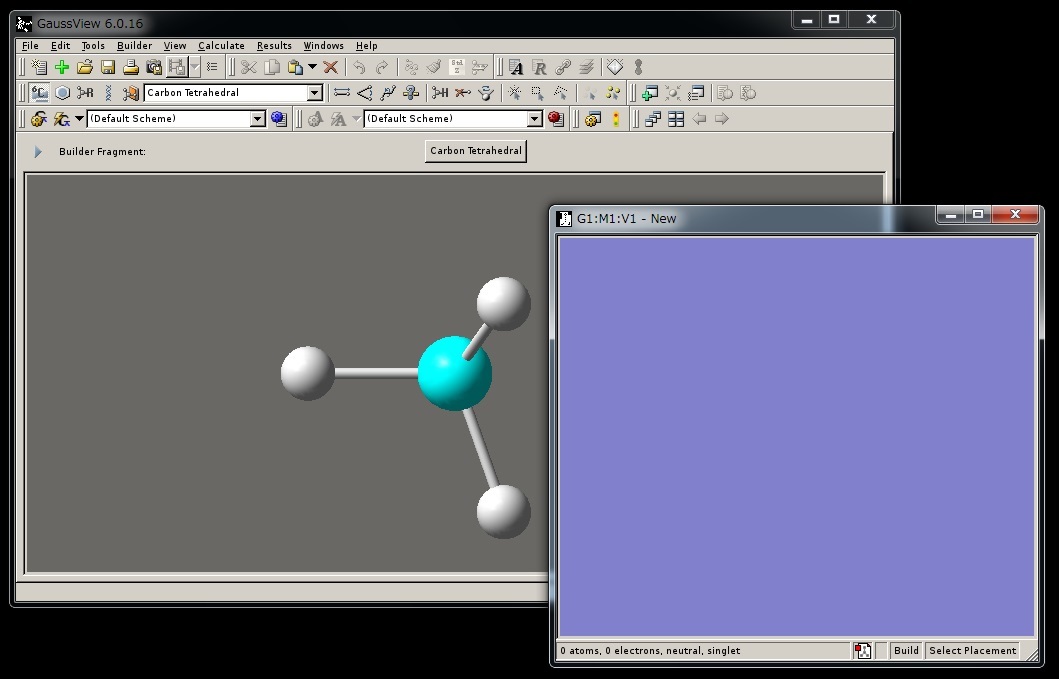Open a file with the folder icon
The image size is (1059, 679).
[85, 67]
